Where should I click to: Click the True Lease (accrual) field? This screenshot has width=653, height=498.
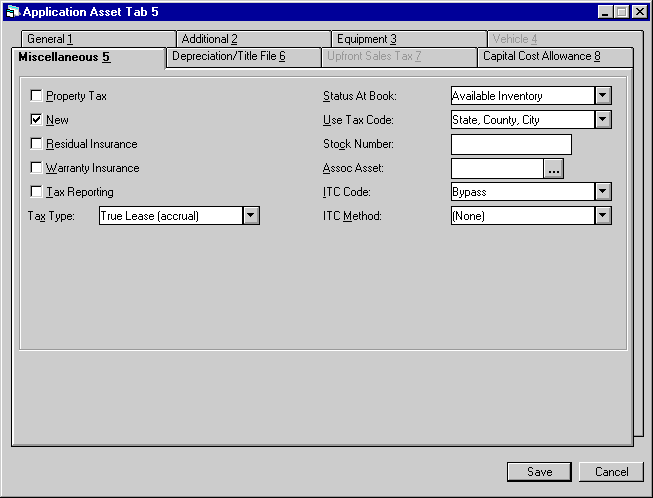click(x=171, y=216)
